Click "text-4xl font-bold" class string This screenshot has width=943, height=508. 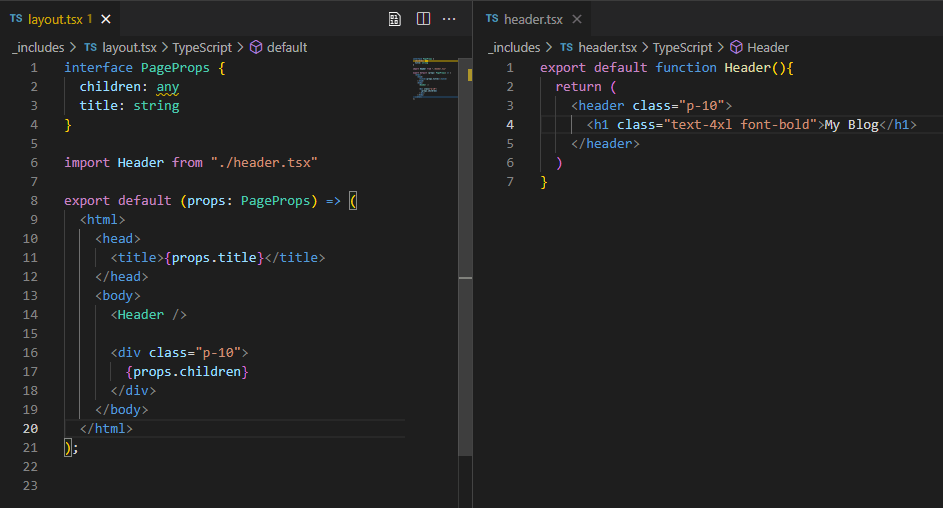point(740,124)
